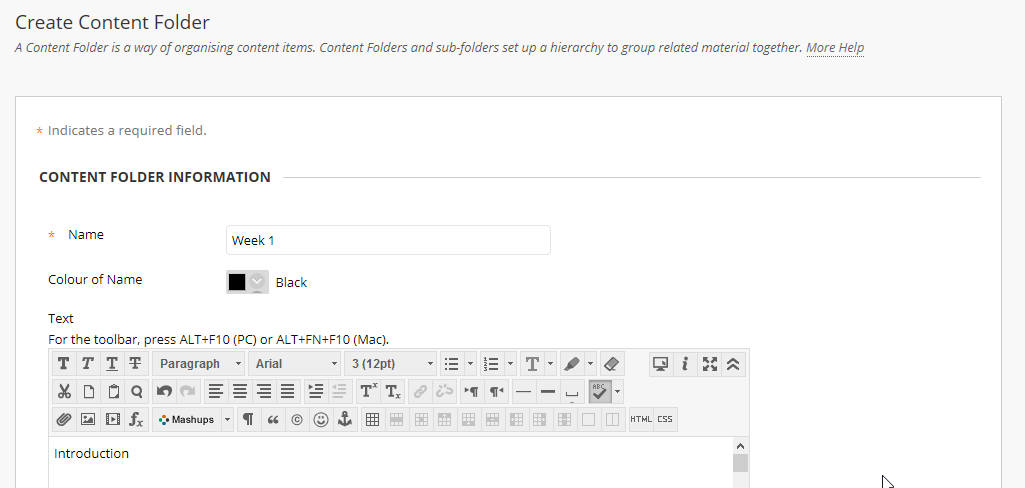Open the Paragraph format dropdown
The height and width of the screenshot is (488, 1025).
tap(199, 364)
